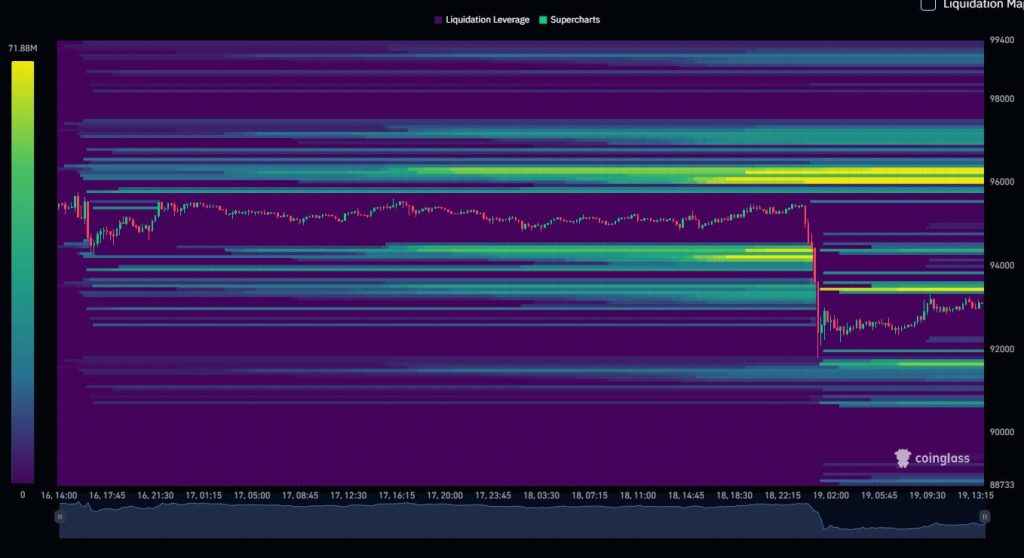1024x558 pixels.
Task: Hide the Supercharts series via legend label
Action: click(x=575, y=20)
